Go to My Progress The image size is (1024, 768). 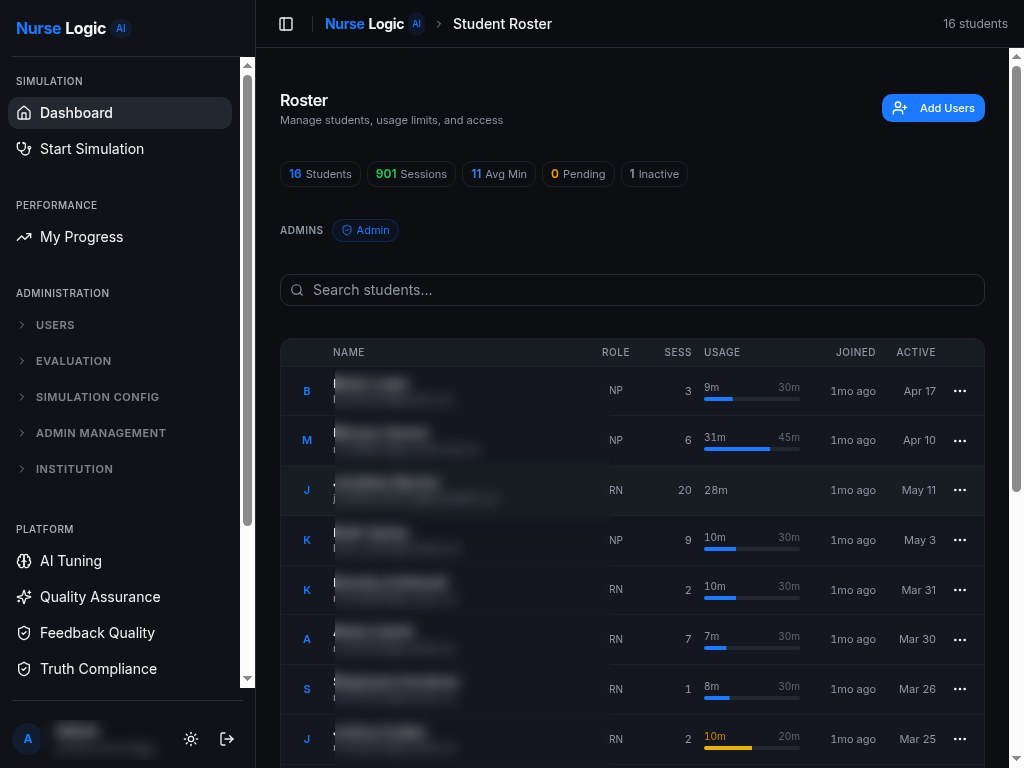click(120, 237)
